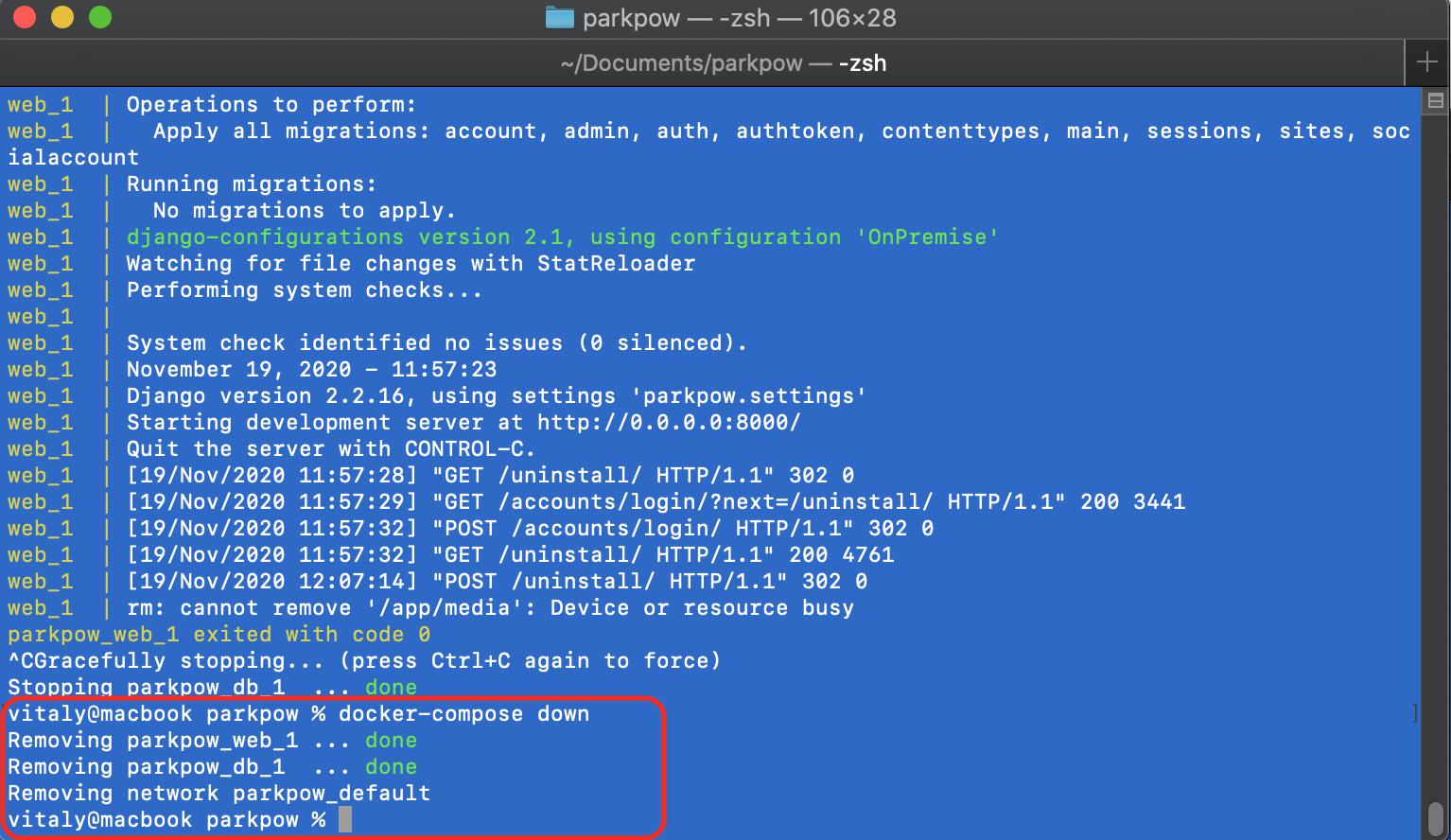Click the bracket mark beside docker-compose down line
The width and height of the screenshot is (1451, 840).
[x=1414, y=713]
